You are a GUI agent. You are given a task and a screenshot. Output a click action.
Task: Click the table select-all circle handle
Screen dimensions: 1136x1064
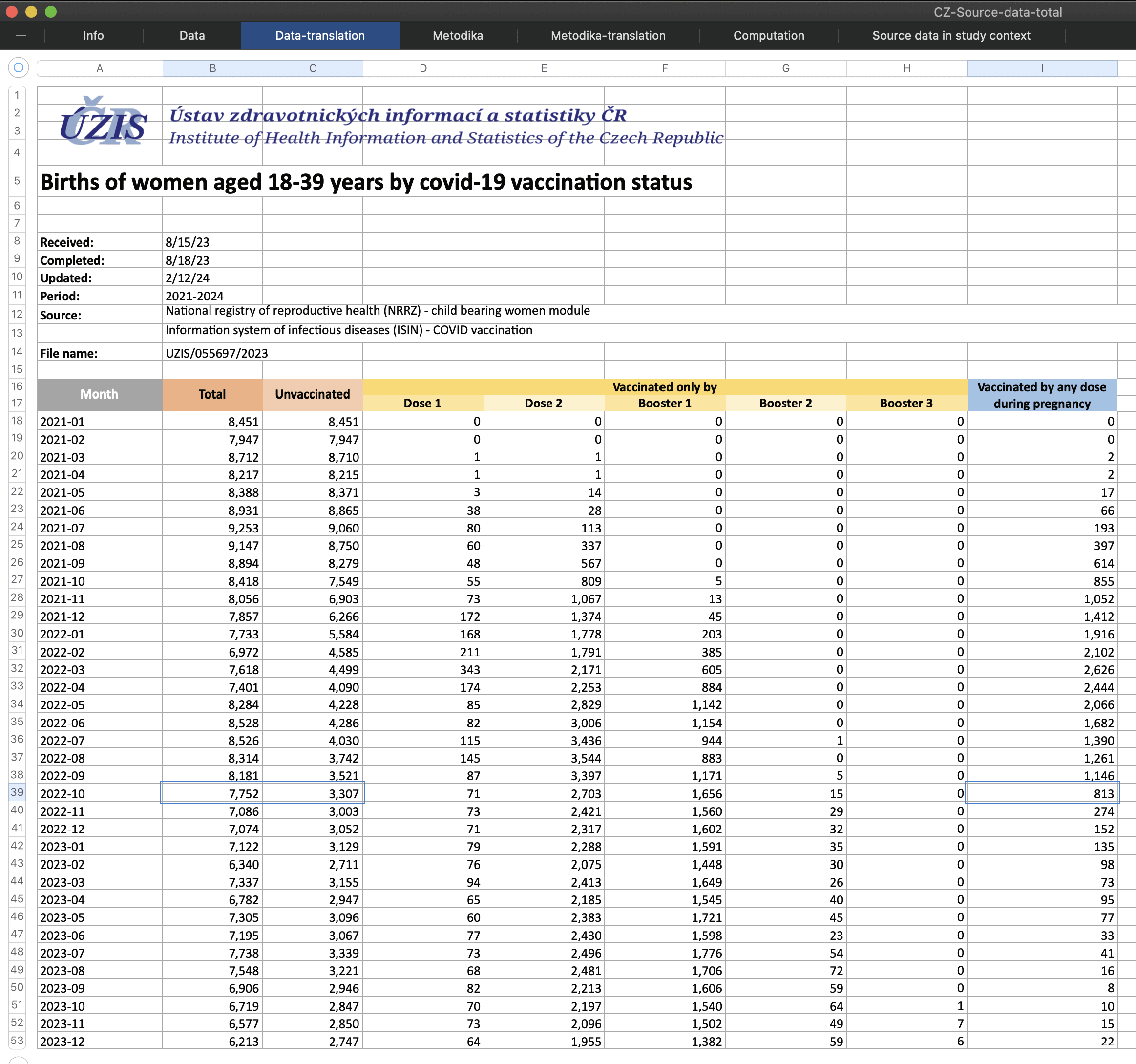[x=18, y=68]
